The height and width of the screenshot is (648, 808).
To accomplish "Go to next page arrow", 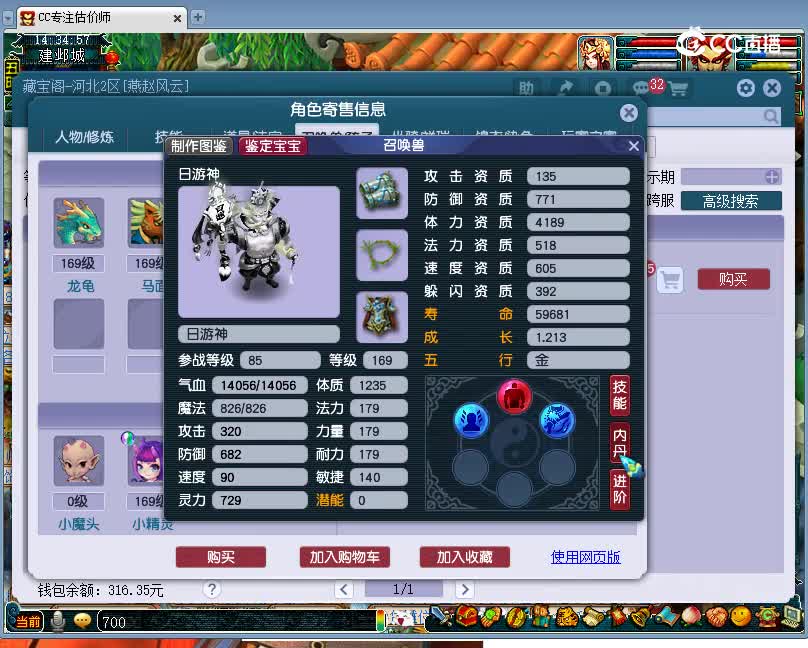I will tap(464, 589).
